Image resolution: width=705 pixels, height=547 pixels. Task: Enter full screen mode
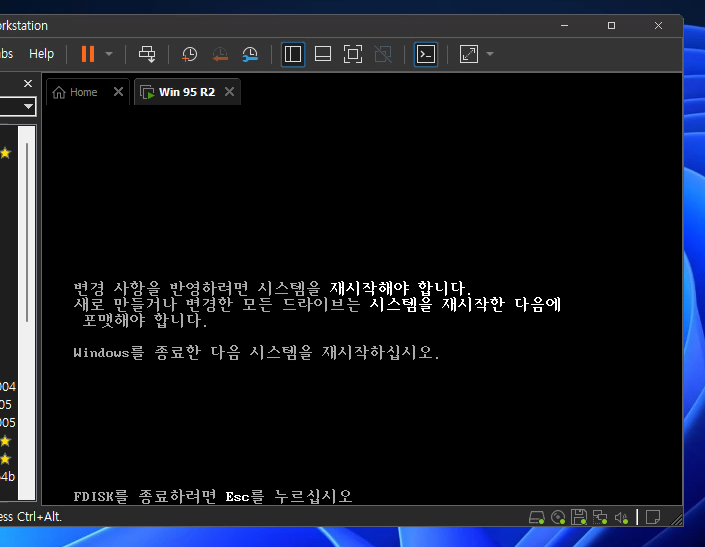[x=353, y=54]
